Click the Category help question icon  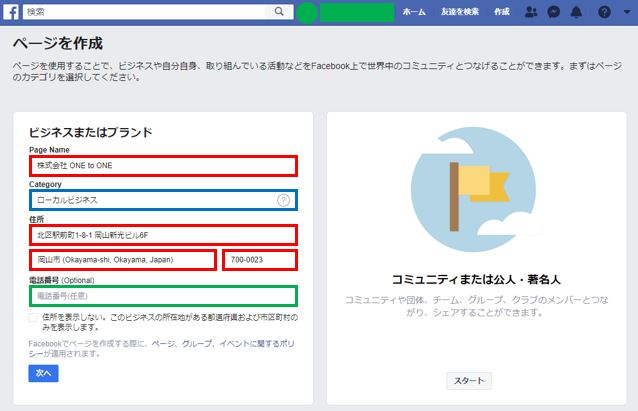pyautogui.click(x=284, y=200)
